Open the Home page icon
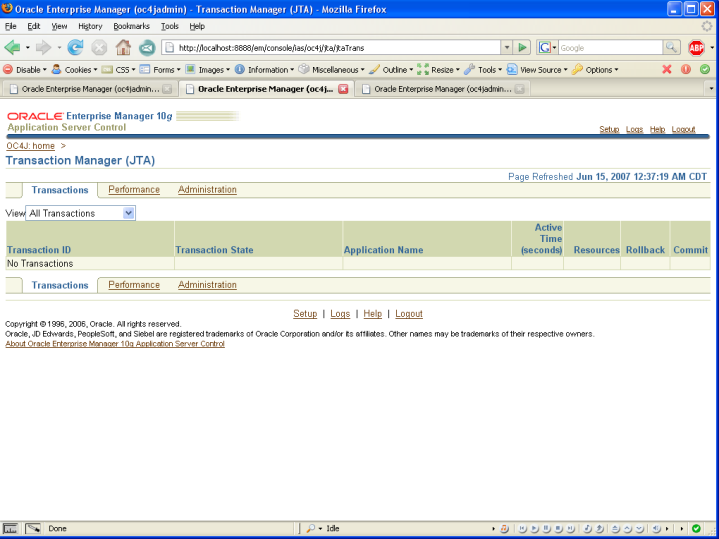 click(x=123, y=47)
